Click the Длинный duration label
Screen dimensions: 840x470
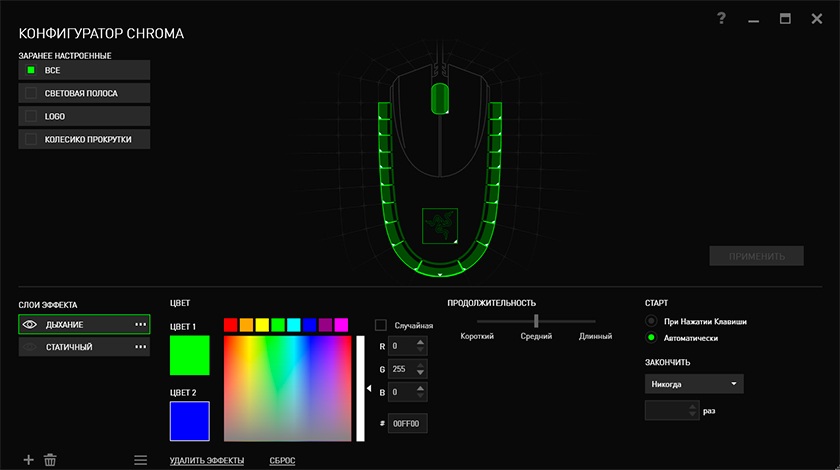click(595, 336)
